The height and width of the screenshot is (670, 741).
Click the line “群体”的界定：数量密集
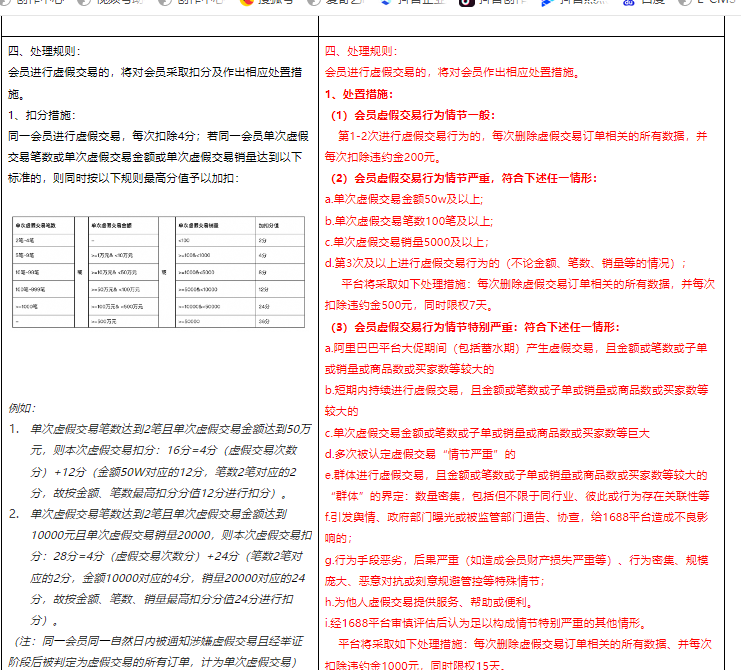click(x=520, y=496)
